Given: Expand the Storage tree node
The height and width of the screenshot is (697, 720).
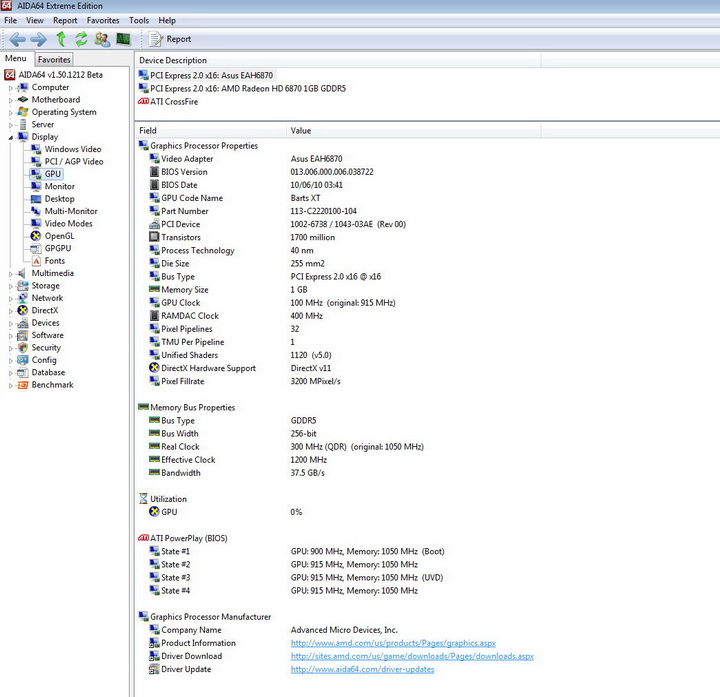Looking at the screenshot, I should coord(11,286).
